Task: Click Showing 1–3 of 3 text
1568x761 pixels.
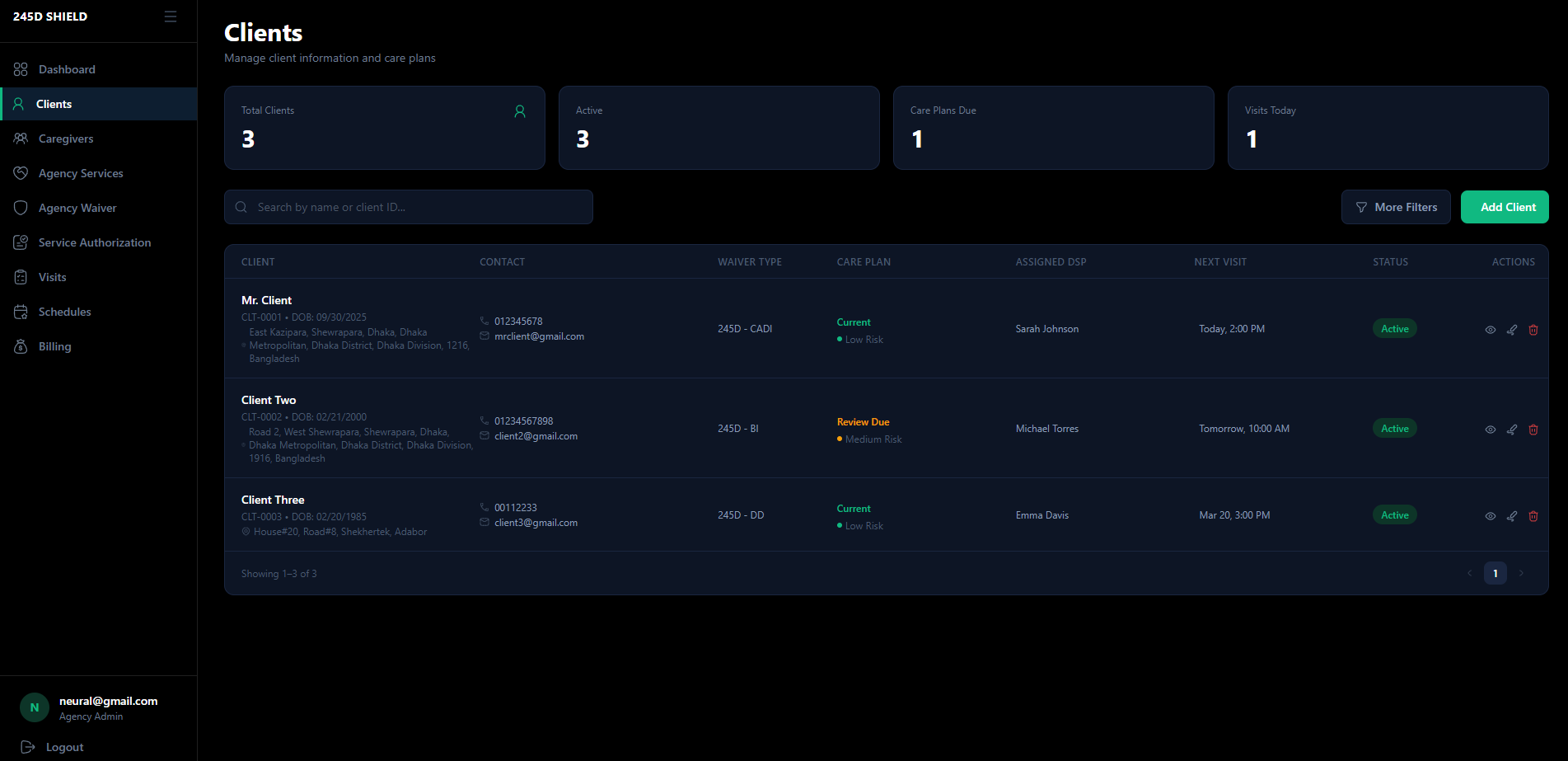Action: tap(279, 574)
